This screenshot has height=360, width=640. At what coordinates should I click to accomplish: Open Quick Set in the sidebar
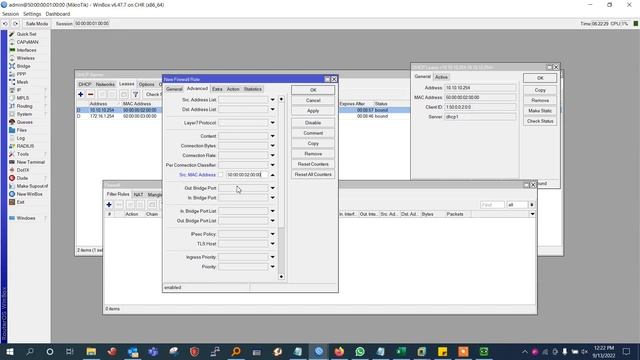click(26, 34)
